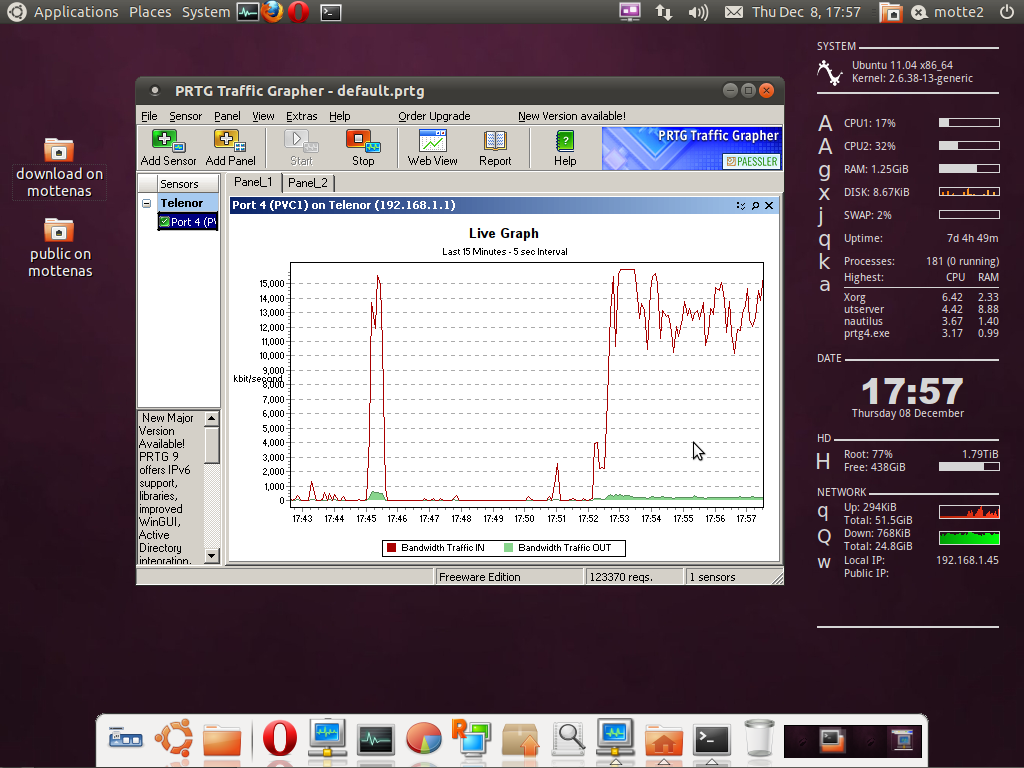Launch system monitor from top panel icon
Viewport: 1024px width, 768px height.
click(x=248, y=12)
